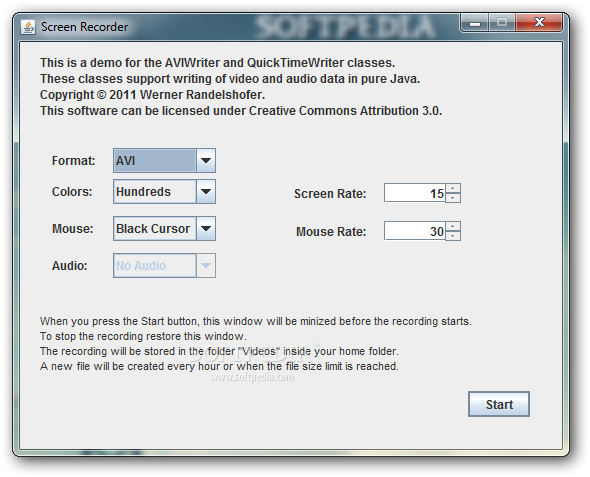Close the Screen Recorder window
This screenshot has width=590, height=477.
click(x=539, y=23)
